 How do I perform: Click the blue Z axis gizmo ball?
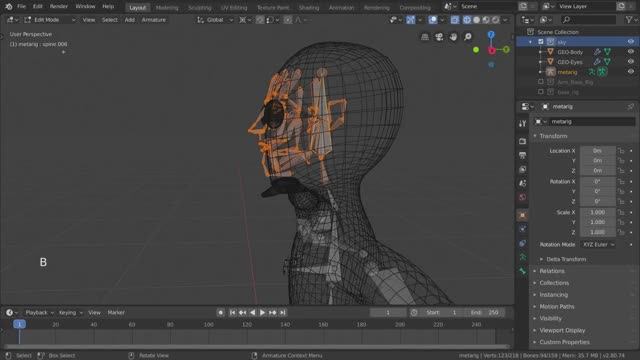click(491, 35)
